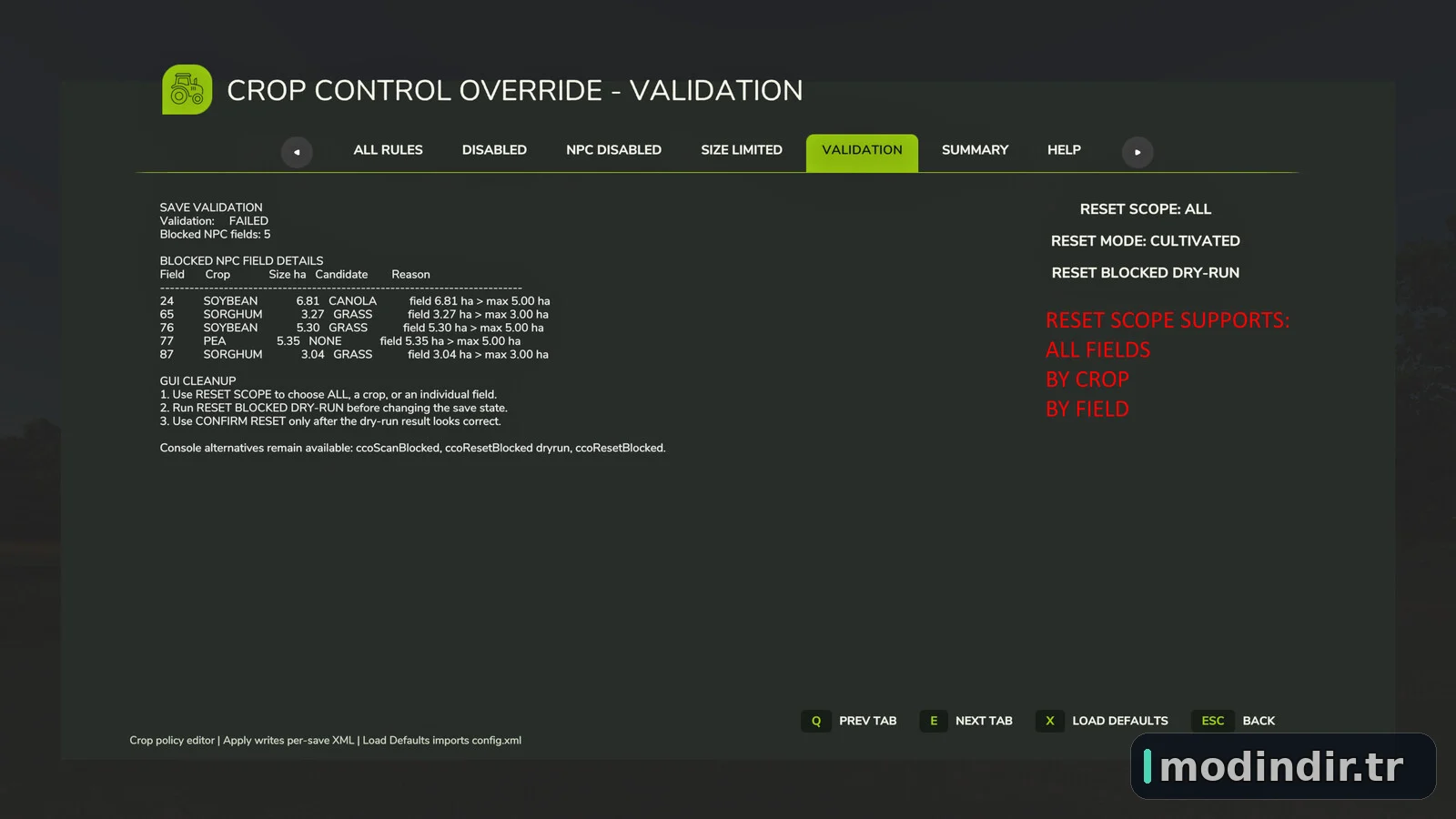Click the green tractor mod icon

point(187,89)
